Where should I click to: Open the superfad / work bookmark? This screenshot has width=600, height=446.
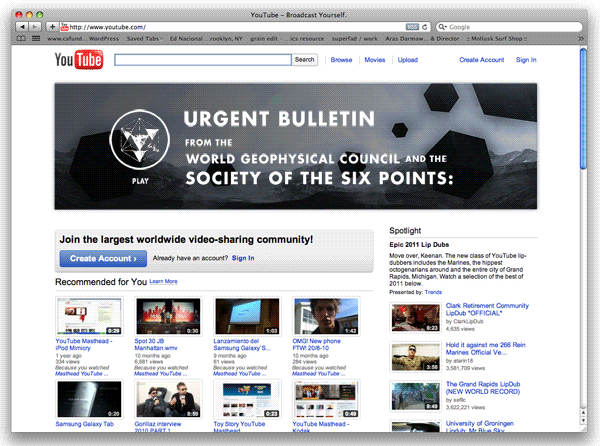(x=355, y=39)
